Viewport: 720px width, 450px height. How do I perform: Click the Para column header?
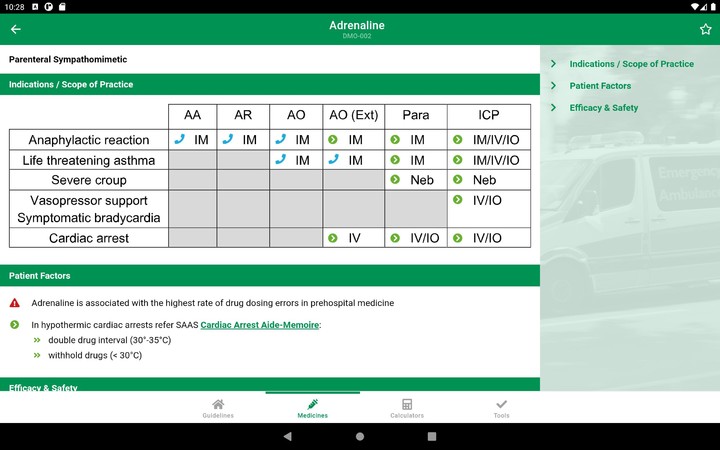click(416, 115)
